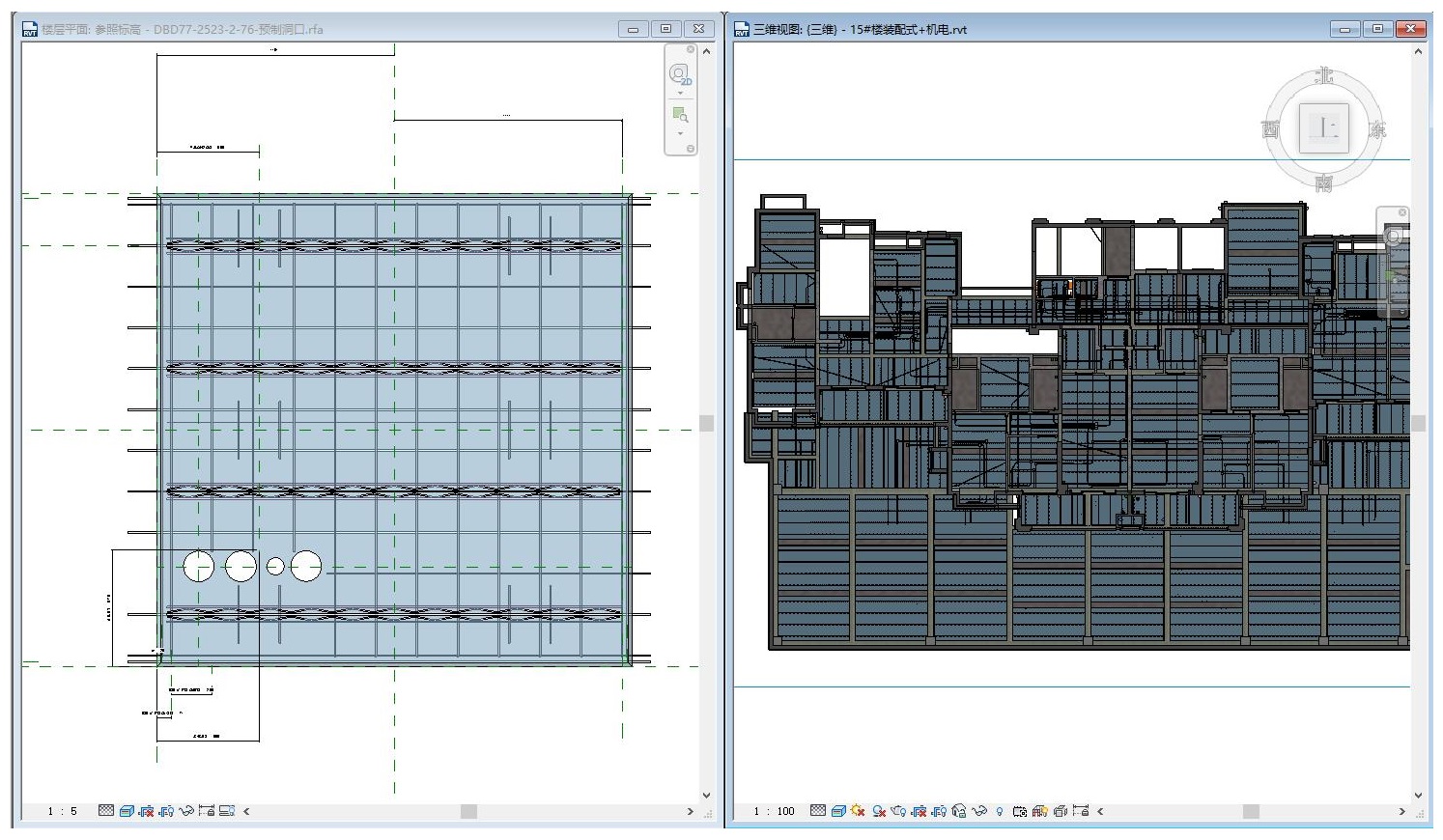Click ViewCube compass east 东

click(1377, 128)
